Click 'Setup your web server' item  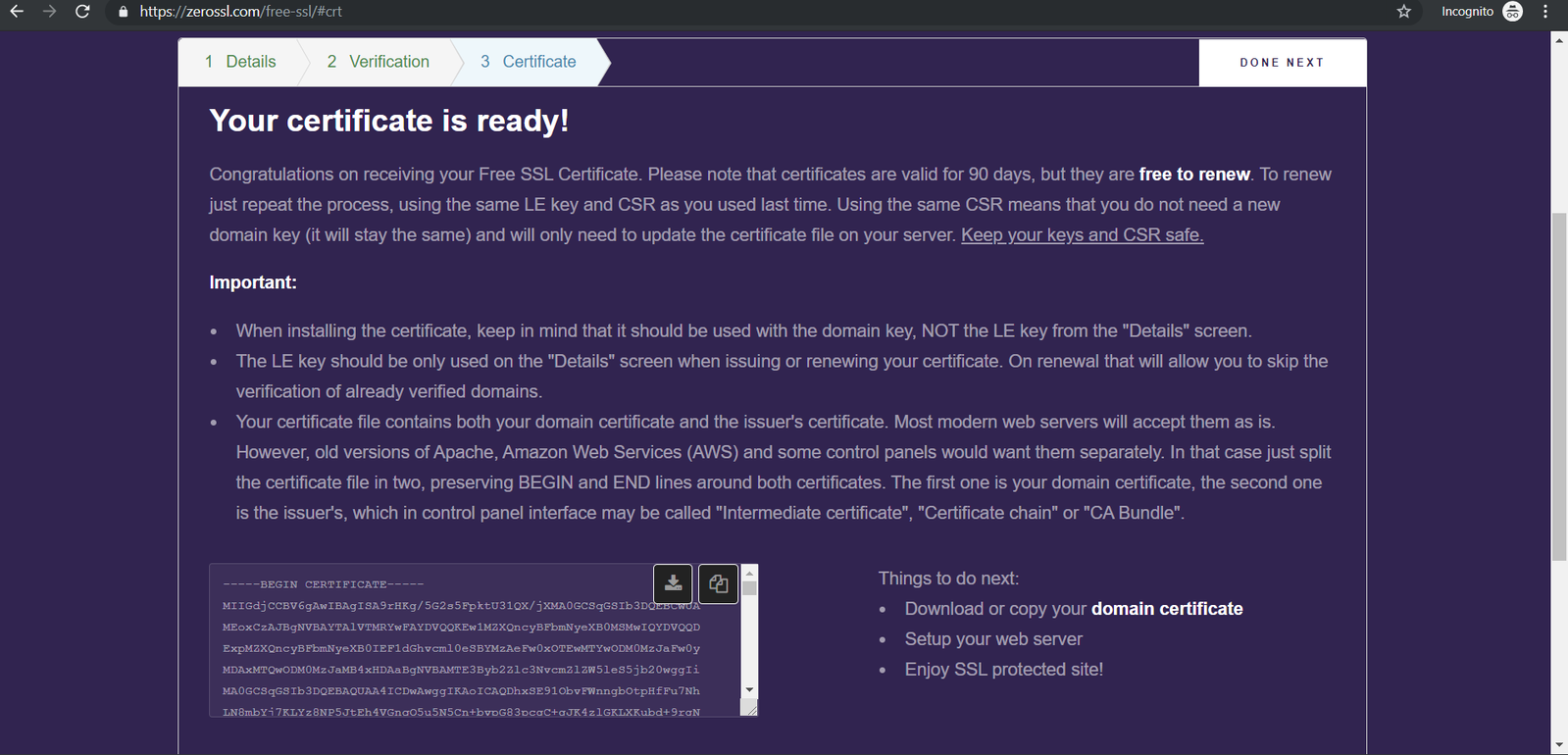pyautogui.click(x=993, y=639)
